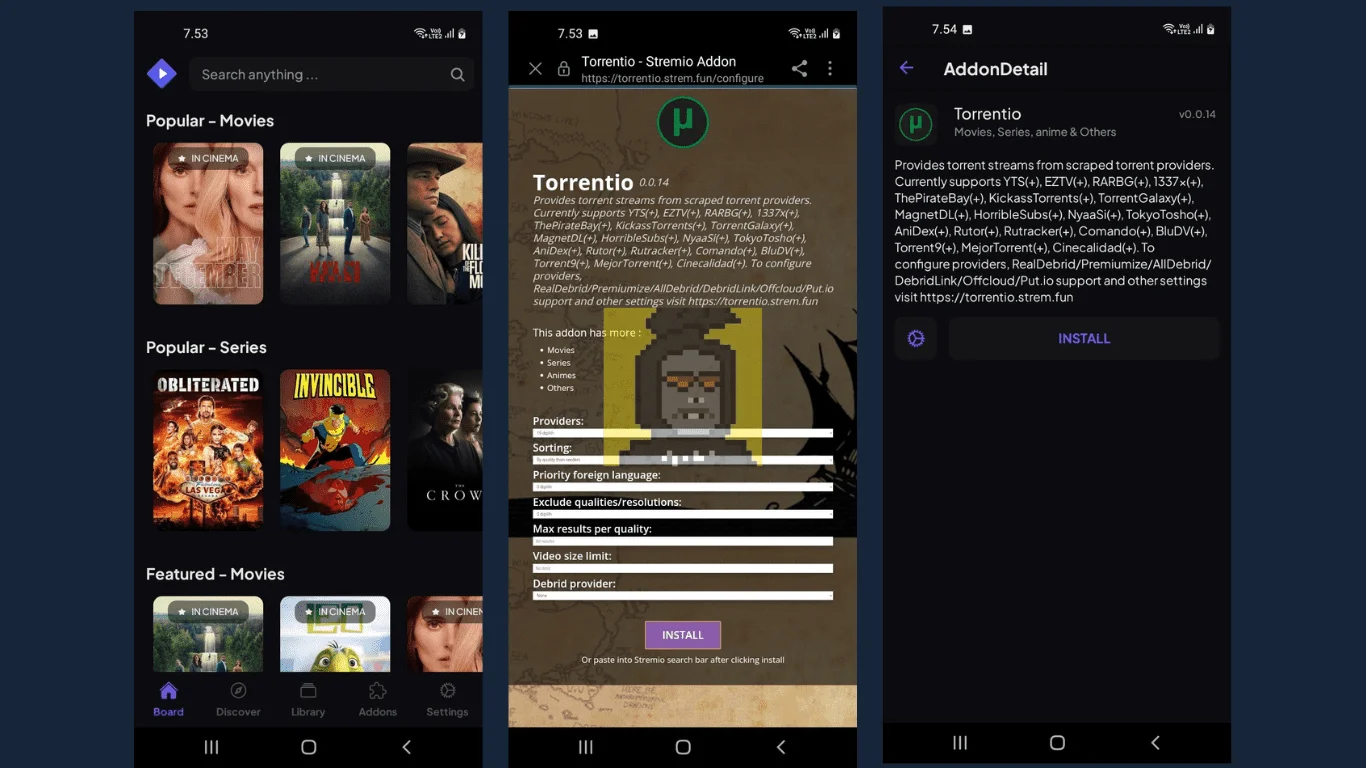Expand the Debrid provider dropdown
1366x768 pixels.
tap(683, 595)
